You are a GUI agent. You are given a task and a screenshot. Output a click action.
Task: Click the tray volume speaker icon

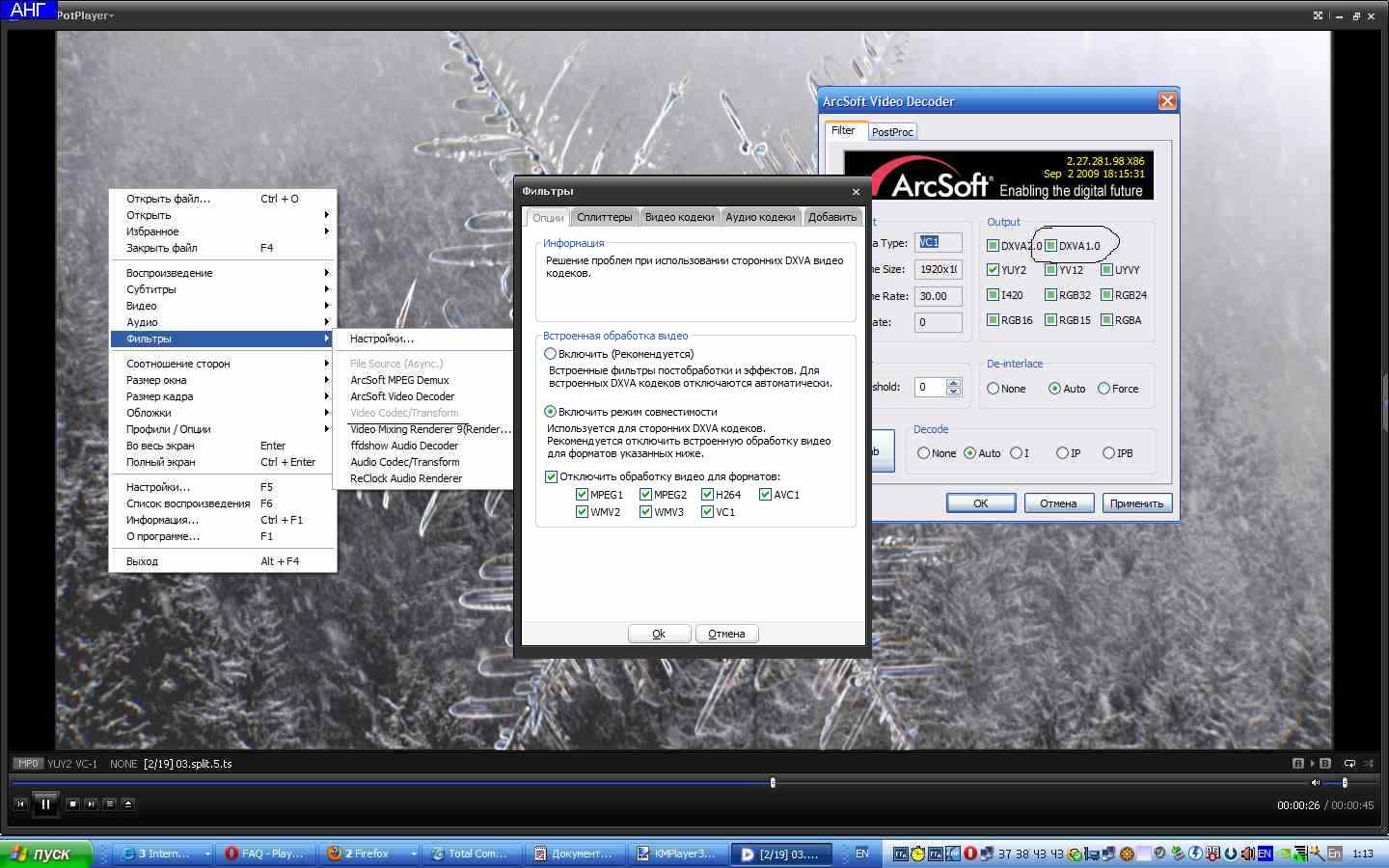(1247, 854)
